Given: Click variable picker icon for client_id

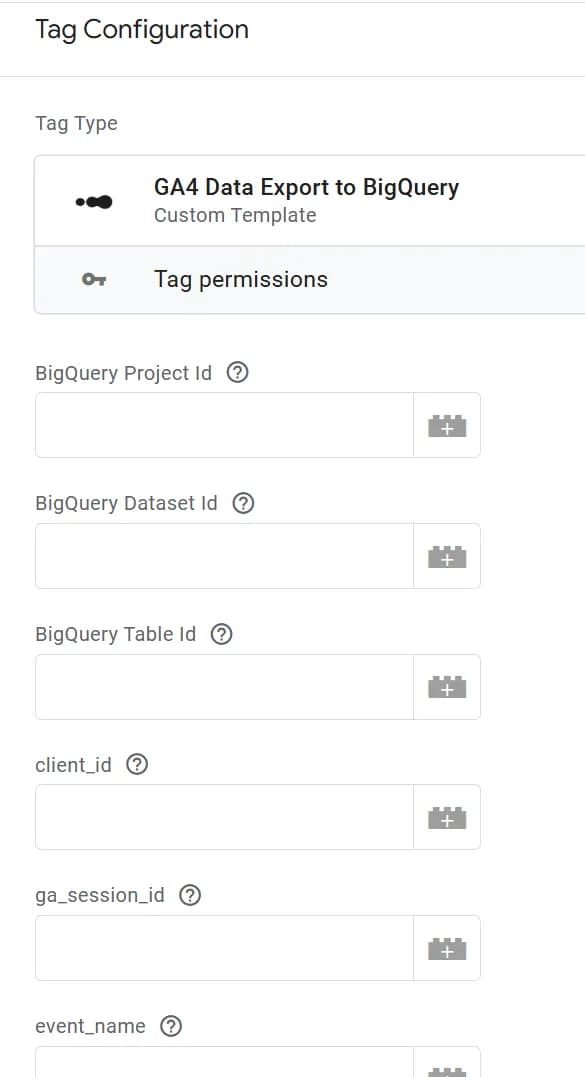Looking at the screenshot, I should pos(447,817).
